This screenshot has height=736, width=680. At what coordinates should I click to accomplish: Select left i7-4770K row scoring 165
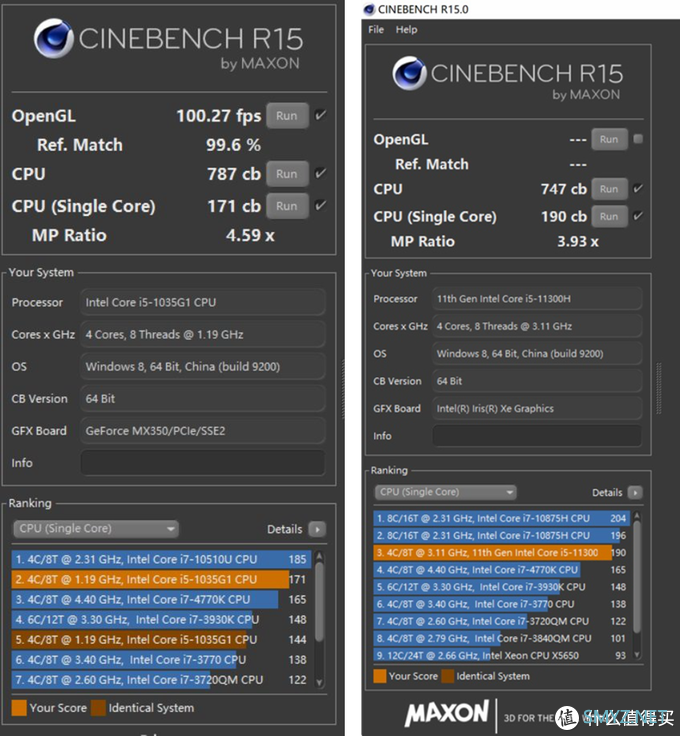click(x=161, y=599)
